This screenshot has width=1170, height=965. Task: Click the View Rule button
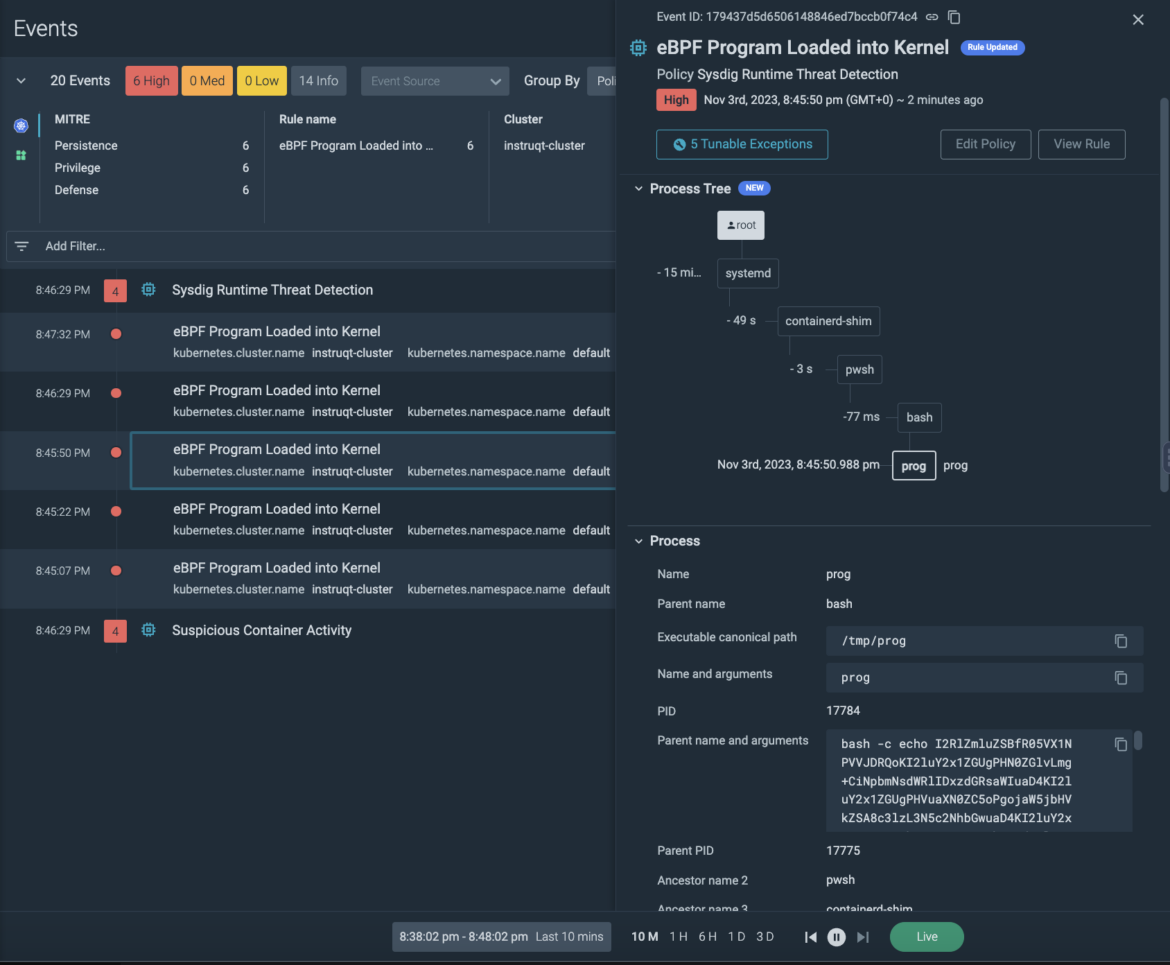tap(1081, 144)
